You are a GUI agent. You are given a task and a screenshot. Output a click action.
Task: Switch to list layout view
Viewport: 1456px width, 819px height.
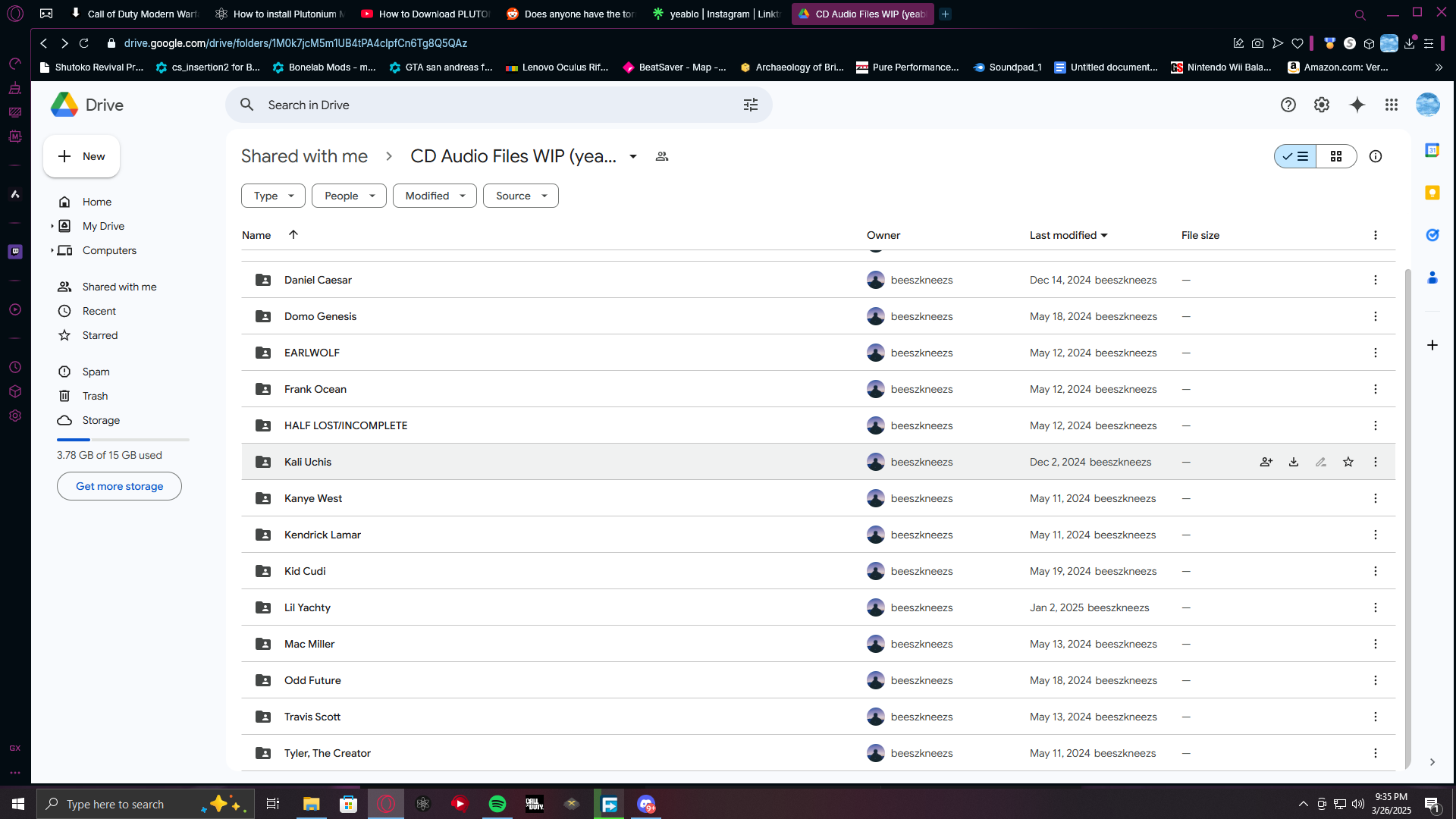(1296, 156)
